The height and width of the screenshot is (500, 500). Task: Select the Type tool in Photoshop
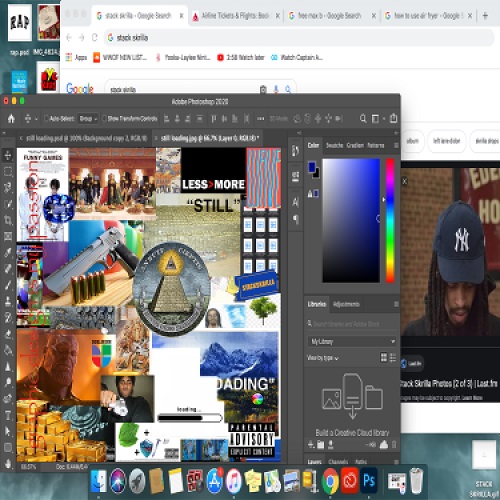(8, 415)
